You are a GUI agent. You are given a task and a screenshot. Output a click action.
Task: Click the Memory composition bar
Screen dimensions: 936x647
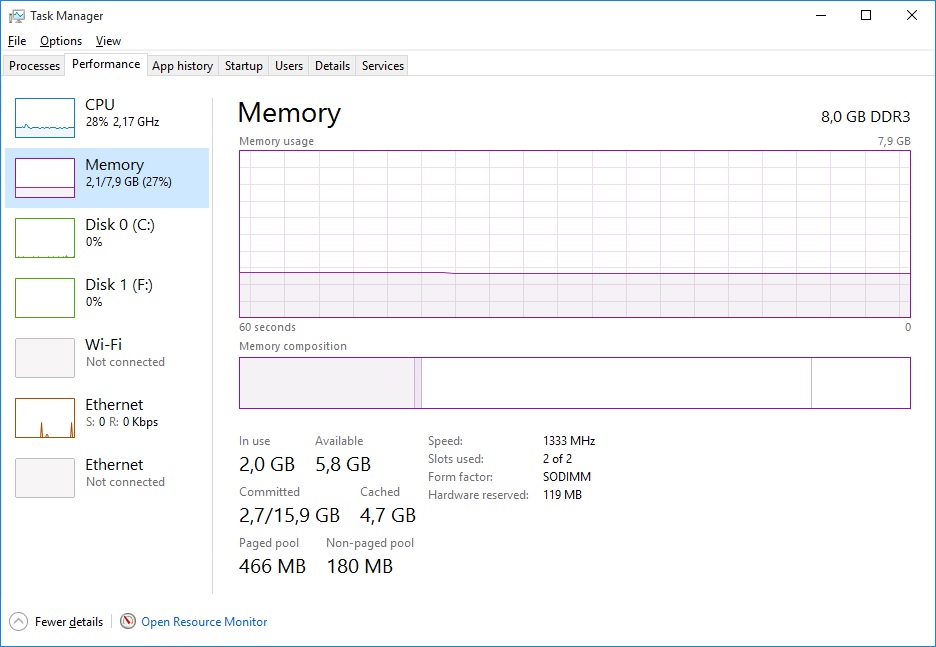pos(574,383)
